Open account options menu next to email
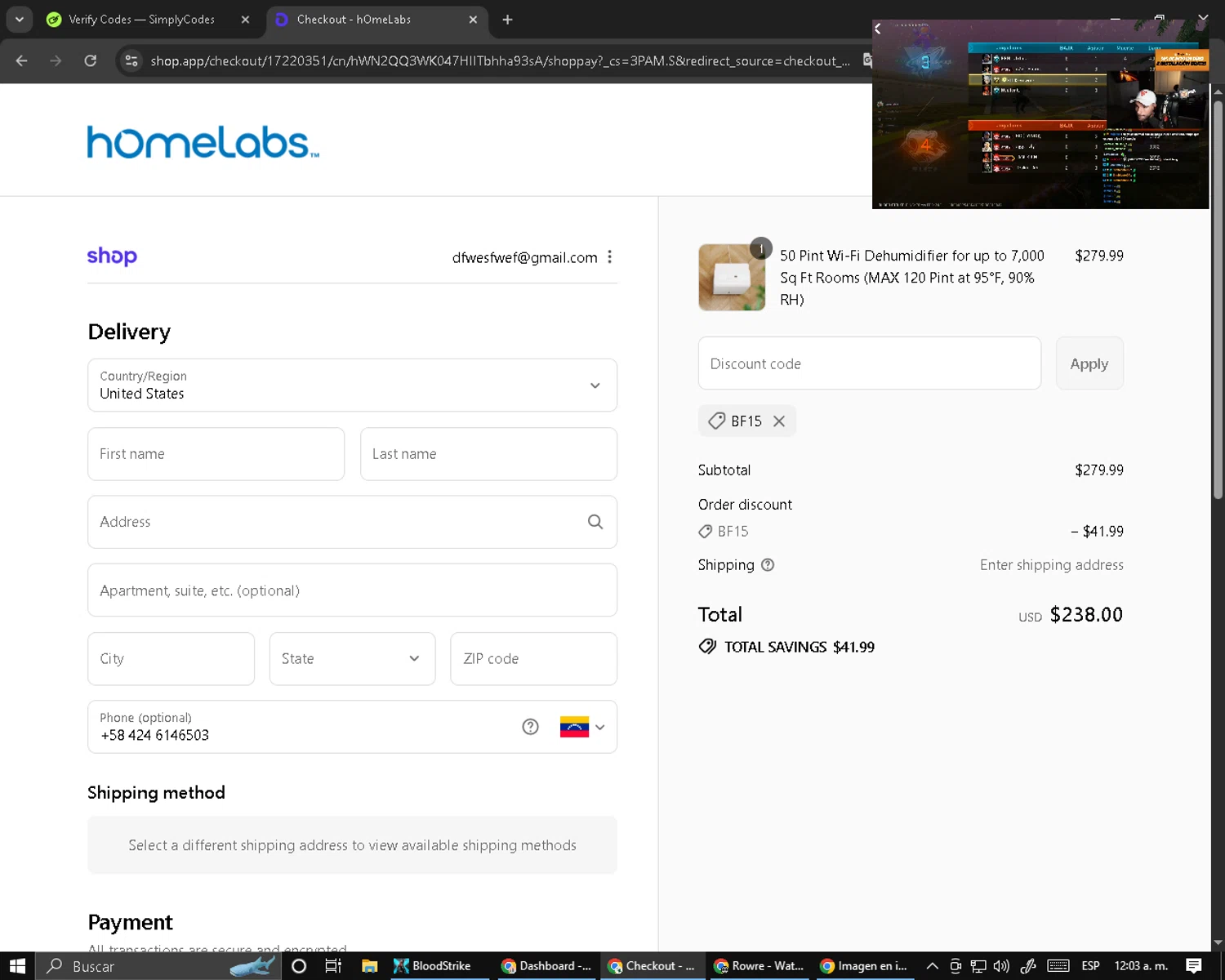Viewport: 1225px width, 980px height. coord(609,257)
